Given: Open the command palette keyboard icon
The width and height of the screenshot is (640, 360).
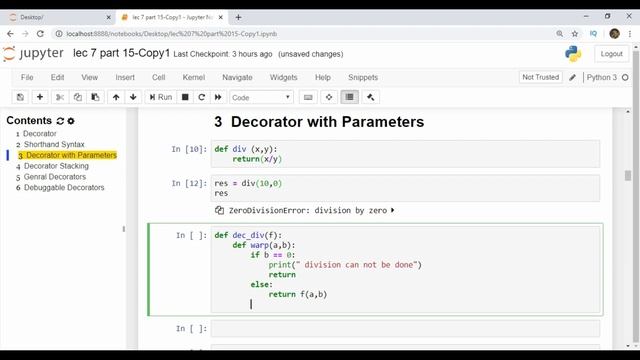Looking at the screenshot, I should (308, 97).
